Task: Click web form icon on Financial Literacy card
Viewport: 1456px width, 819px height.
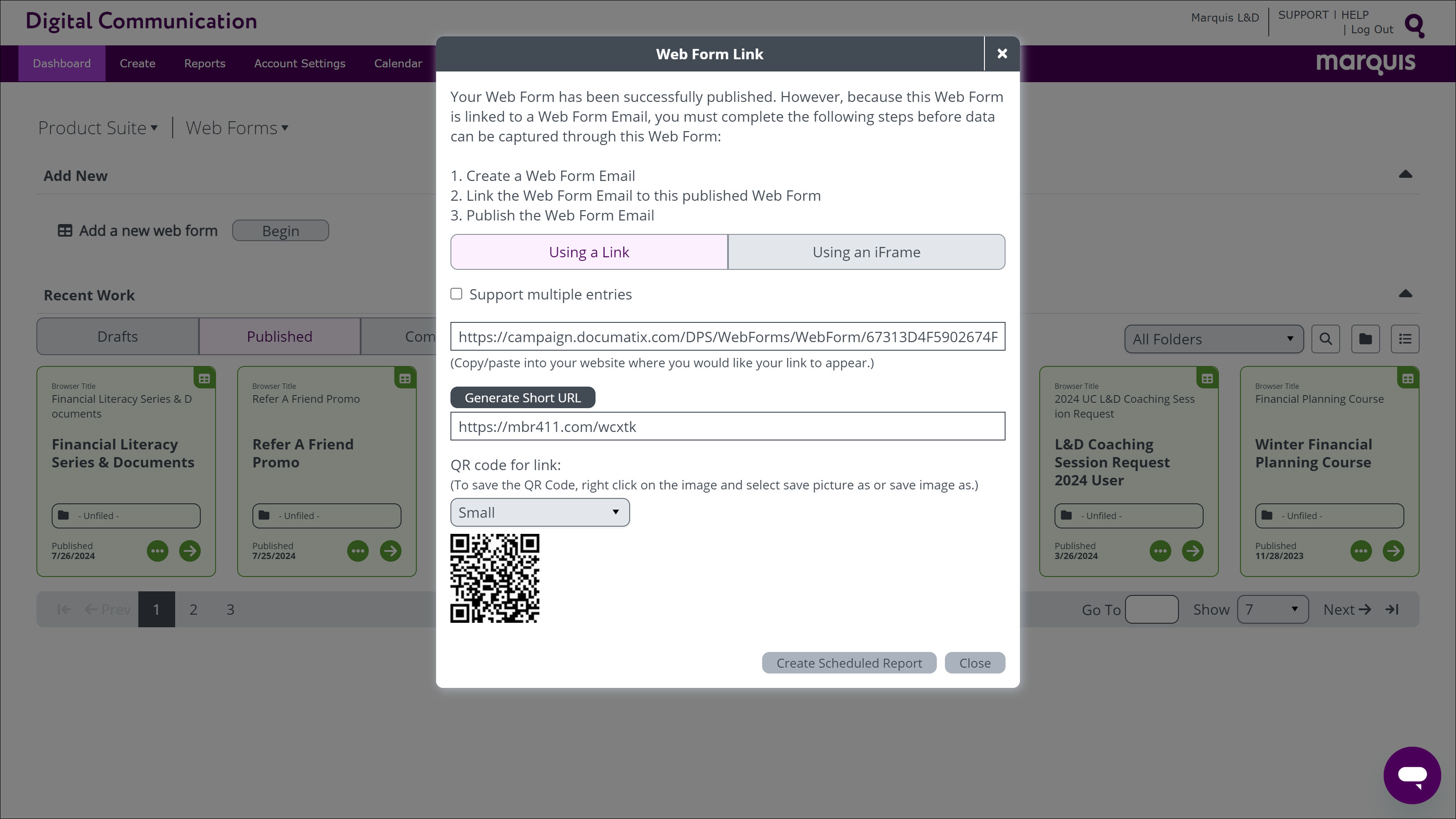Action: pos(205,379)
